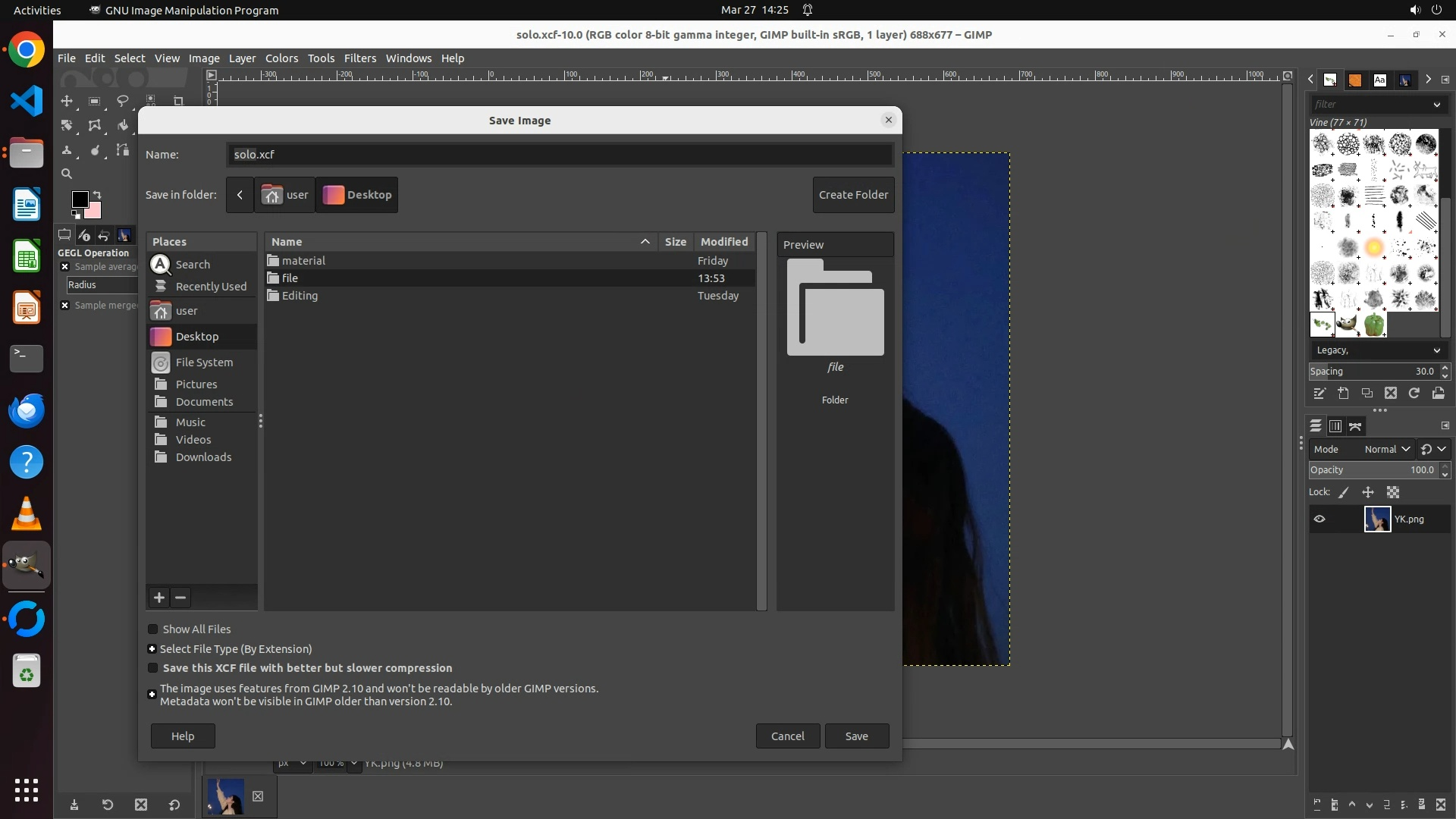Click the Create Folder button
Image resolution: width=1456 pixels, height=819 pixels.
[x=853, y=195]
